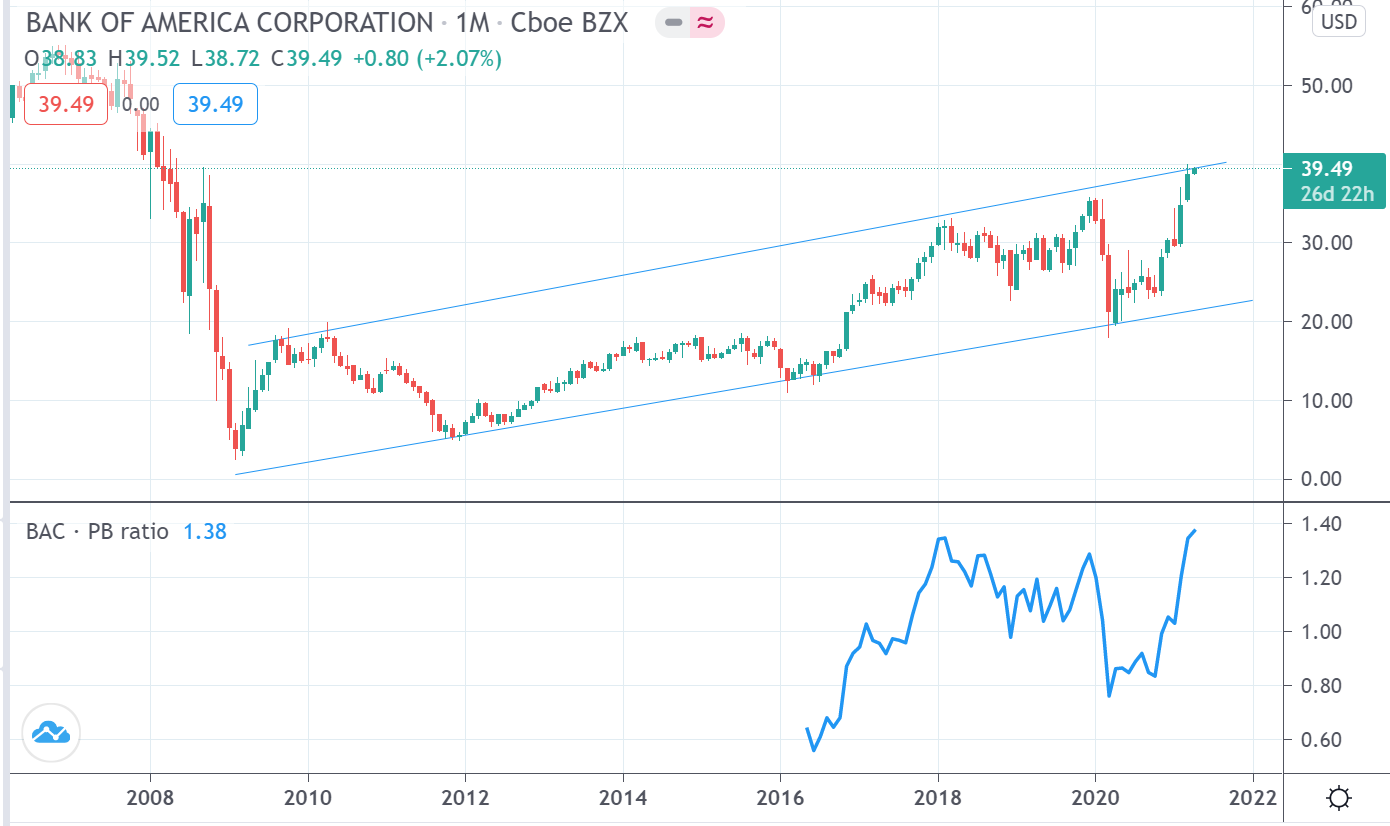Image resolution: width=1390 pixels, height=826 pixels.
Task: Click the 30.00 price axis label
Action: 1325,243
